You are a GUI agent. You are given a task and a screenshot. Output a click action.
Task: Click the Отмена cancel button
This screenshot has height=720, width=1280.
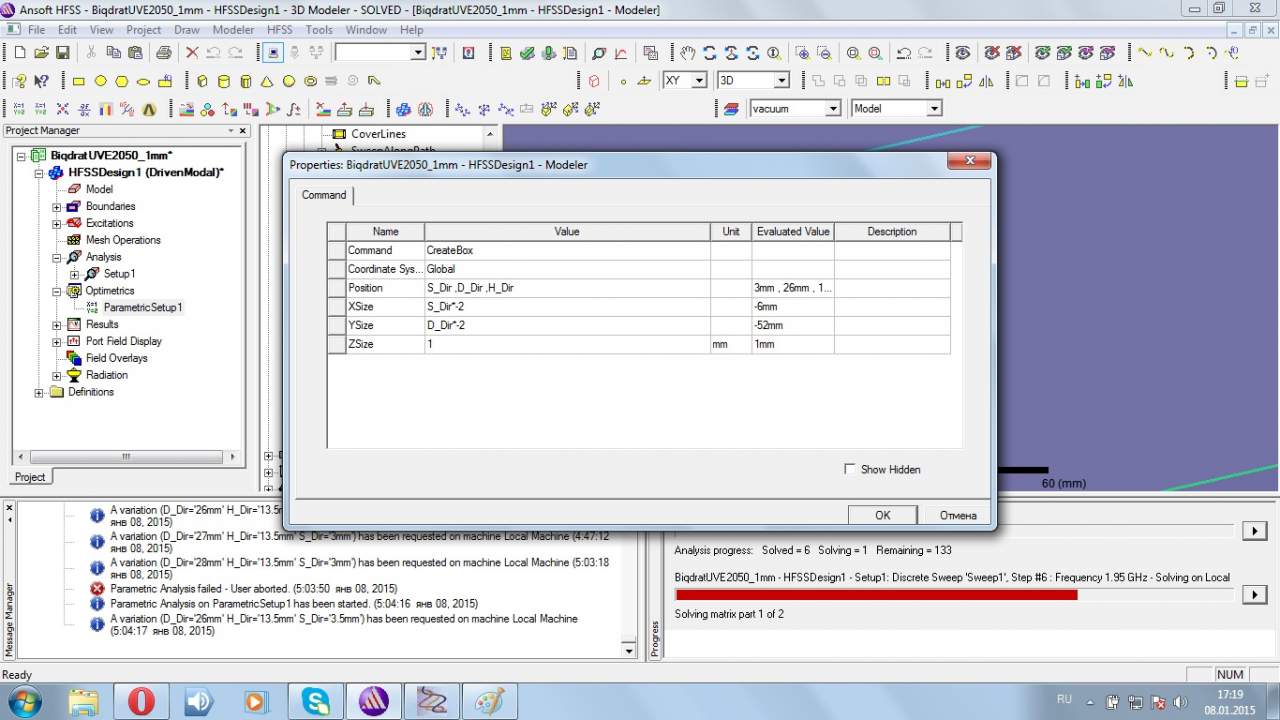pyautogui.click(x=957, y=515)
